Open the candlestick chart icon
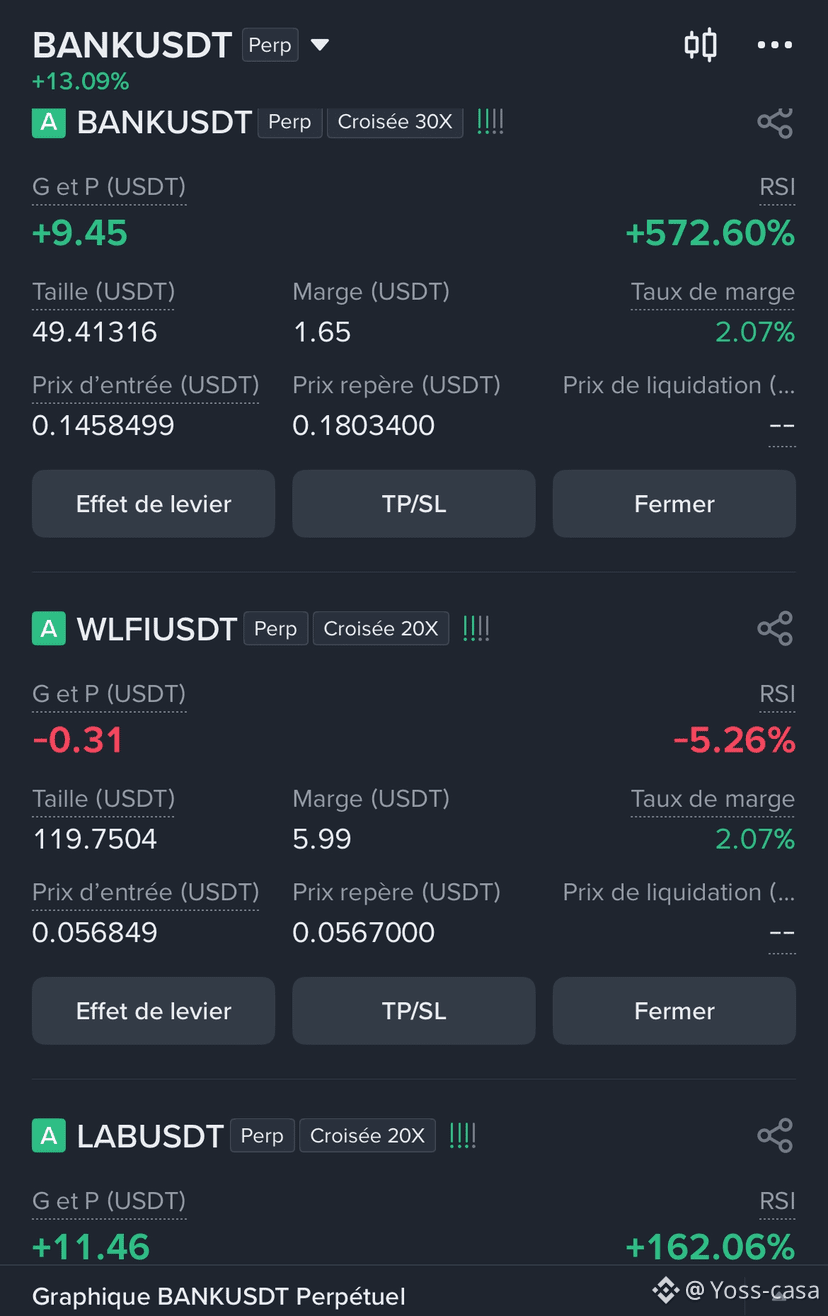Viewport: 828px width, 1316px height. point(700,44)
